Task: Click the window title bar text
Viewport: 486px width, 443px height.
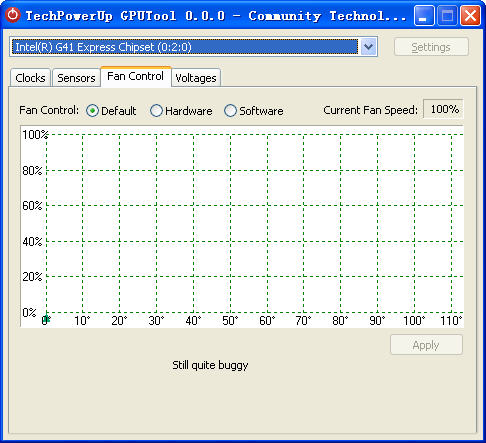Action: (216, 16)
